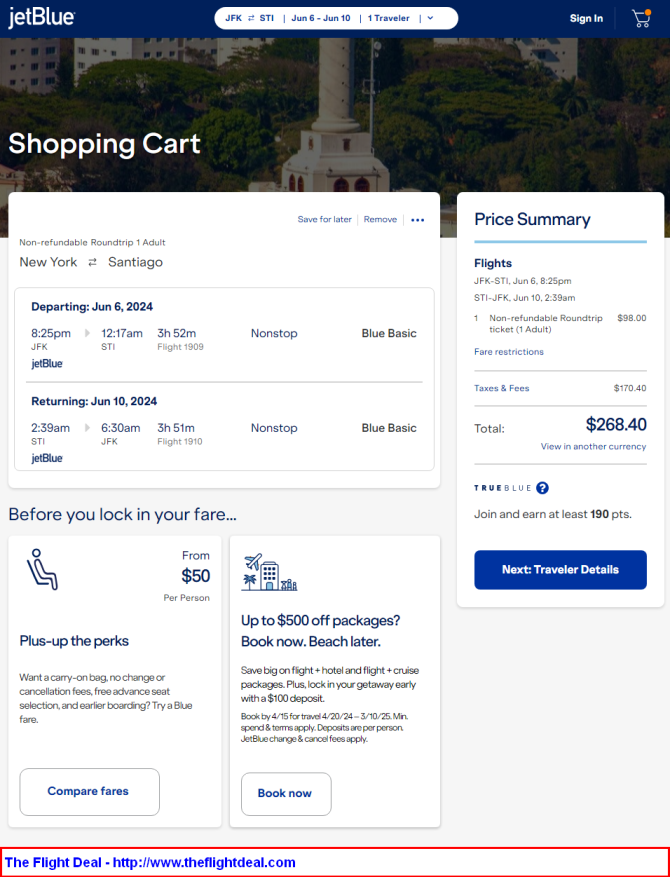Click the Compare fares button
The image size is (670, 877).
click(89, 791)
